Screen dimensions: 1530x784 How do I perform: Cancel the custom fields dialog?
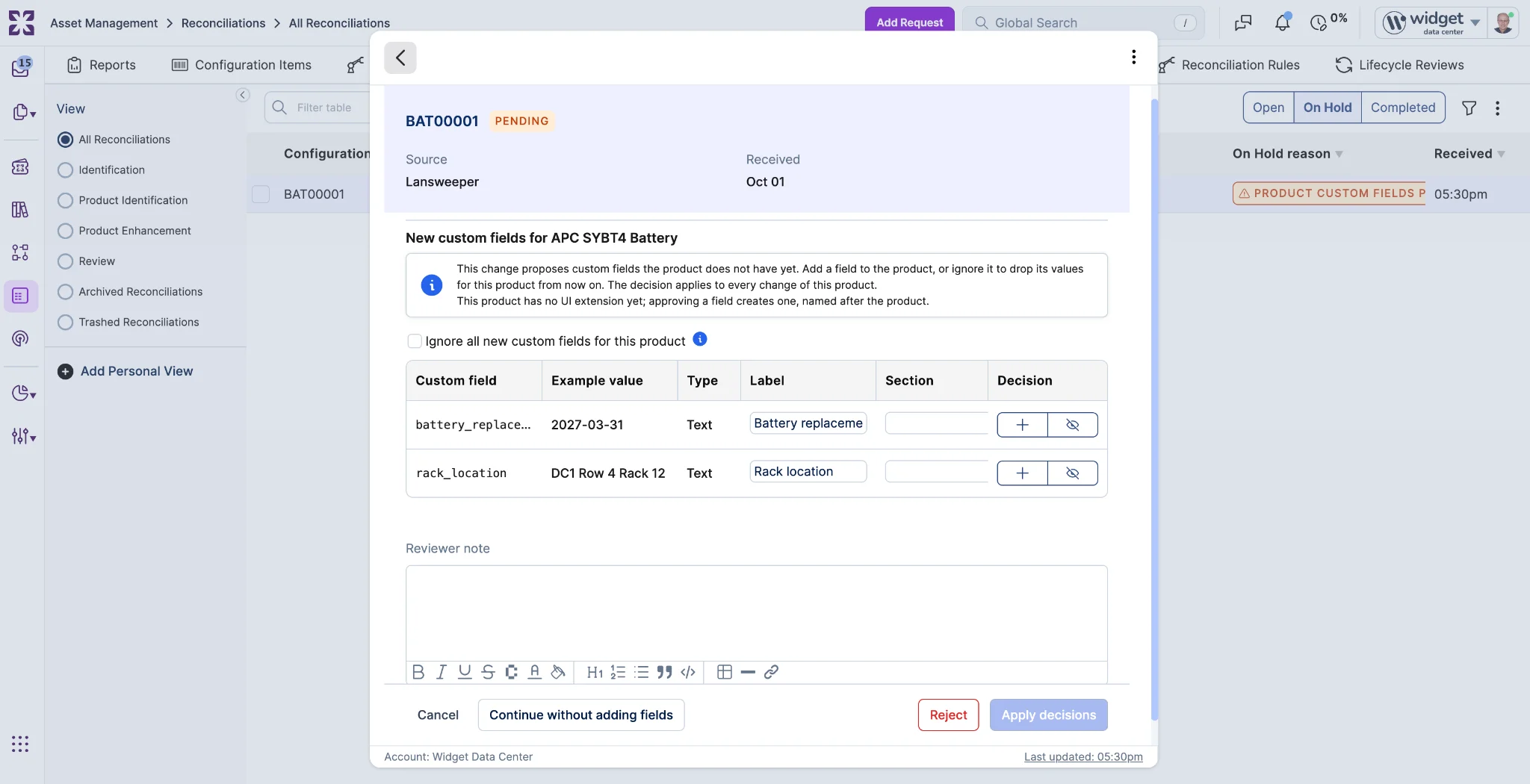coord(438,715)
